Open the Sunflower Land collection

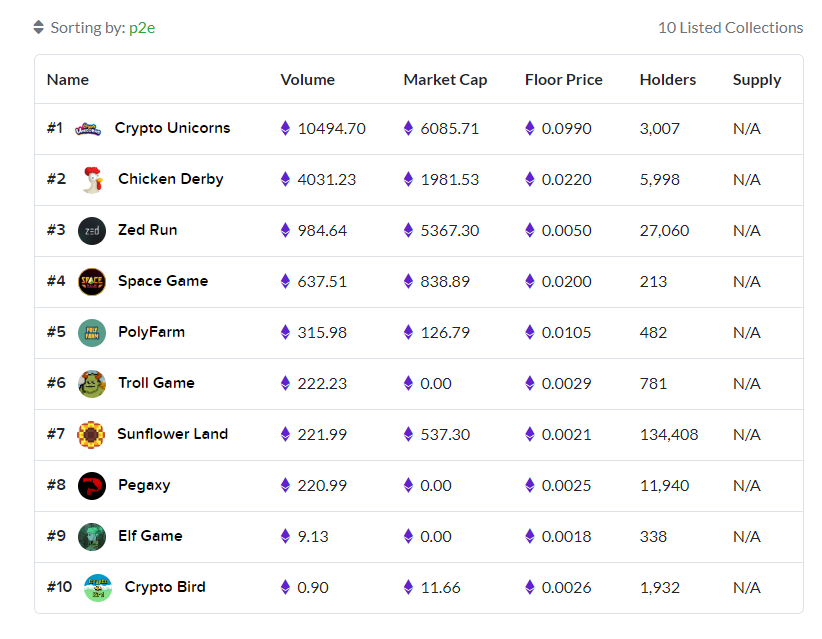click(172, 434)
